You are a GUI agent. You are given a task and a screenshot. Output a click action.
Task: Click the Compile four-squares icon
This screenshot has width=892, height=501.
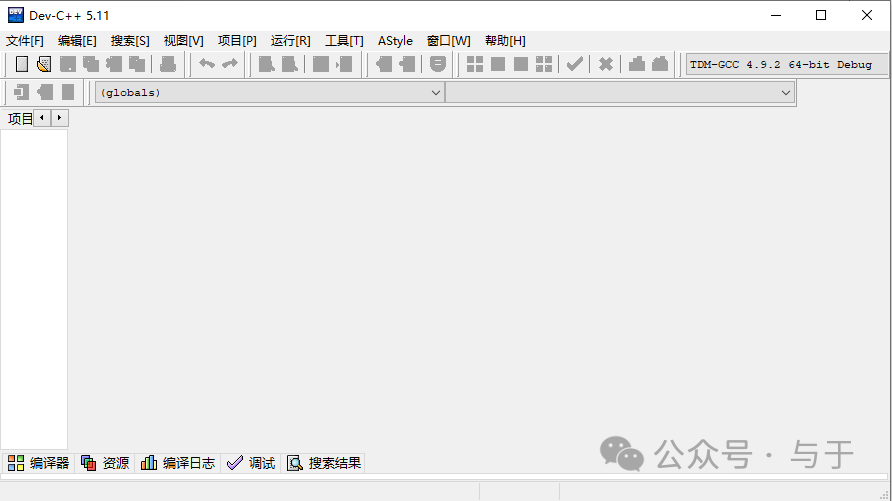(474, 64)
